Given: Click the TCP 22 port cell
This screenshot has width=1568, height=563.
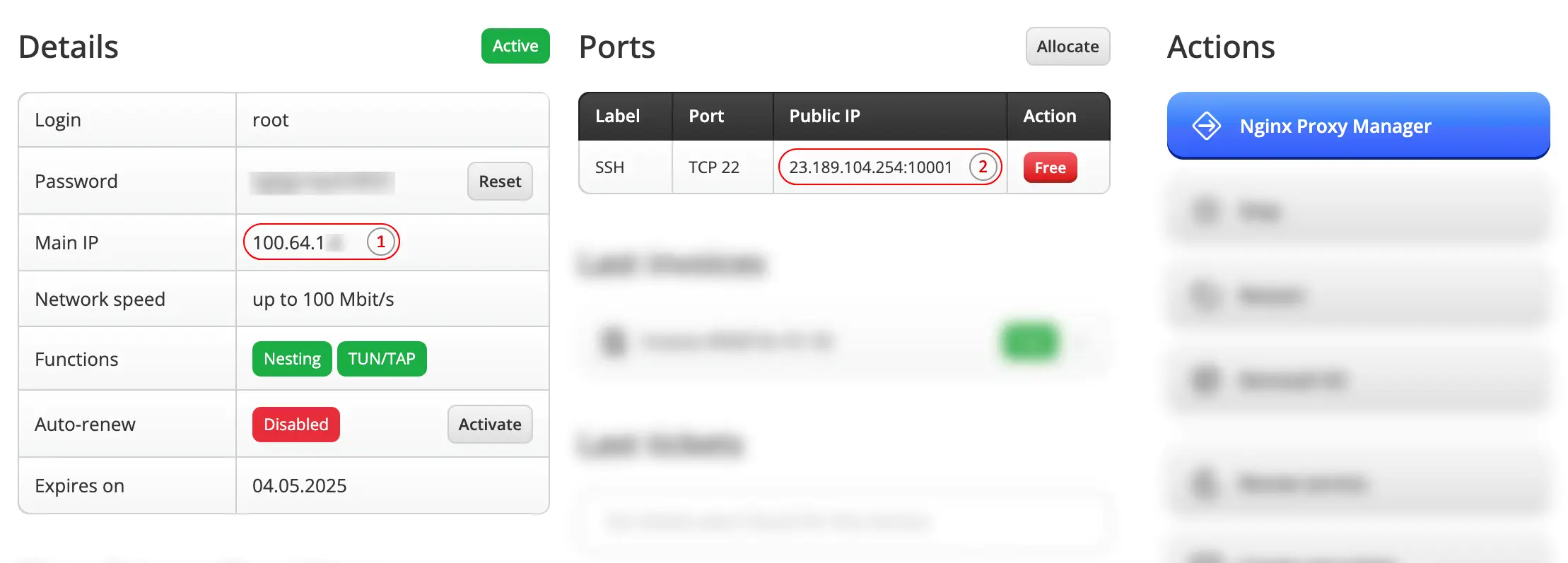Looking at the screenshot, I should pos(713,167).
